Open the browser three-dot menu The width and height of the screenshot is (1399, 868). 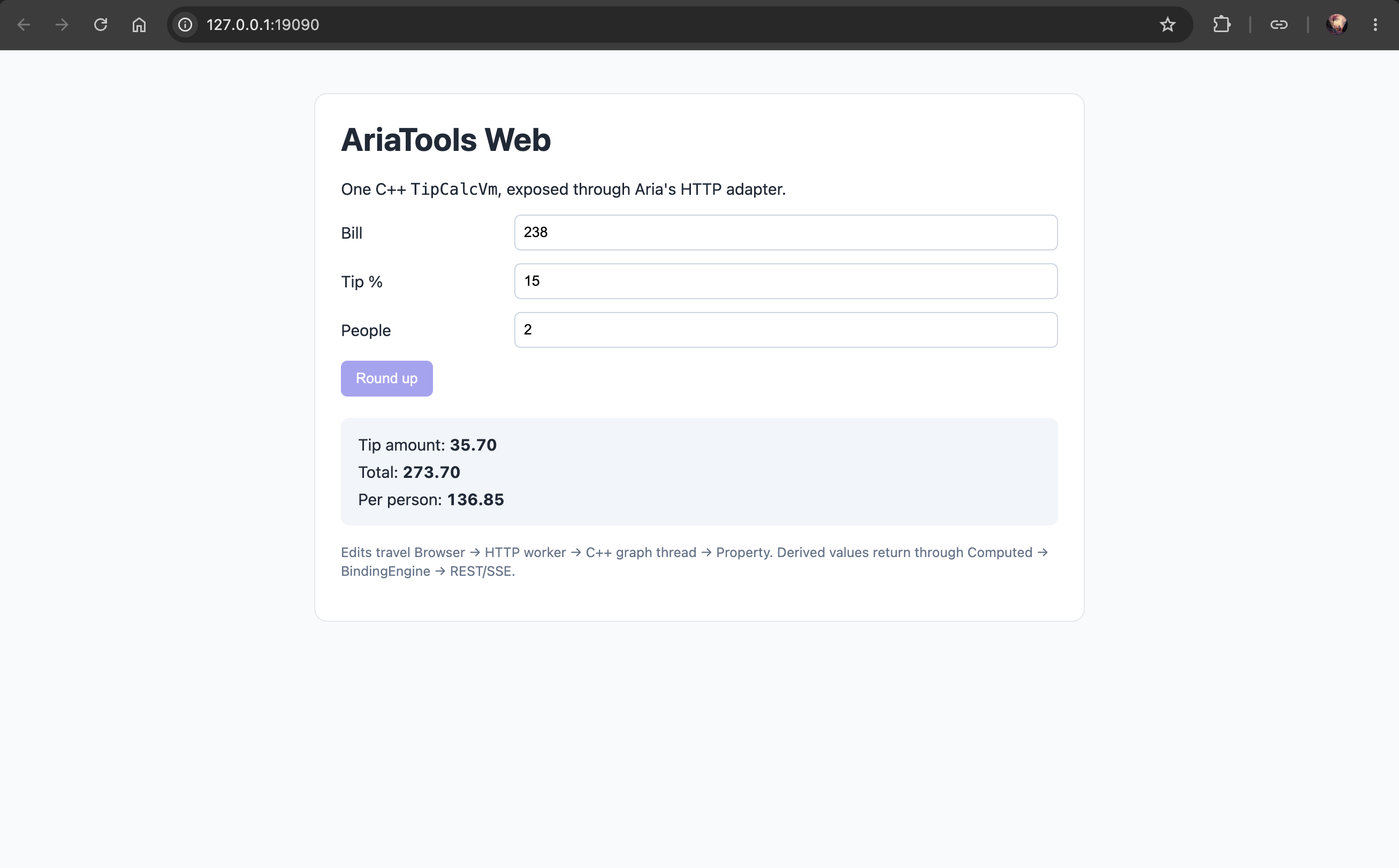click(1375, 25)
